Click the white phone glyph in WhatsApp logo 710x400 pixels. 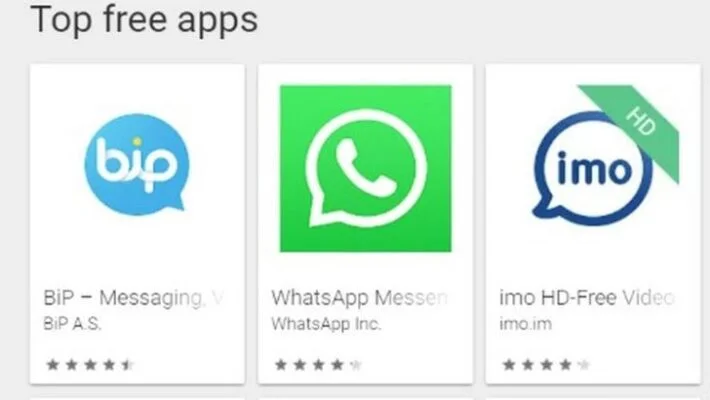pos(366,167)
